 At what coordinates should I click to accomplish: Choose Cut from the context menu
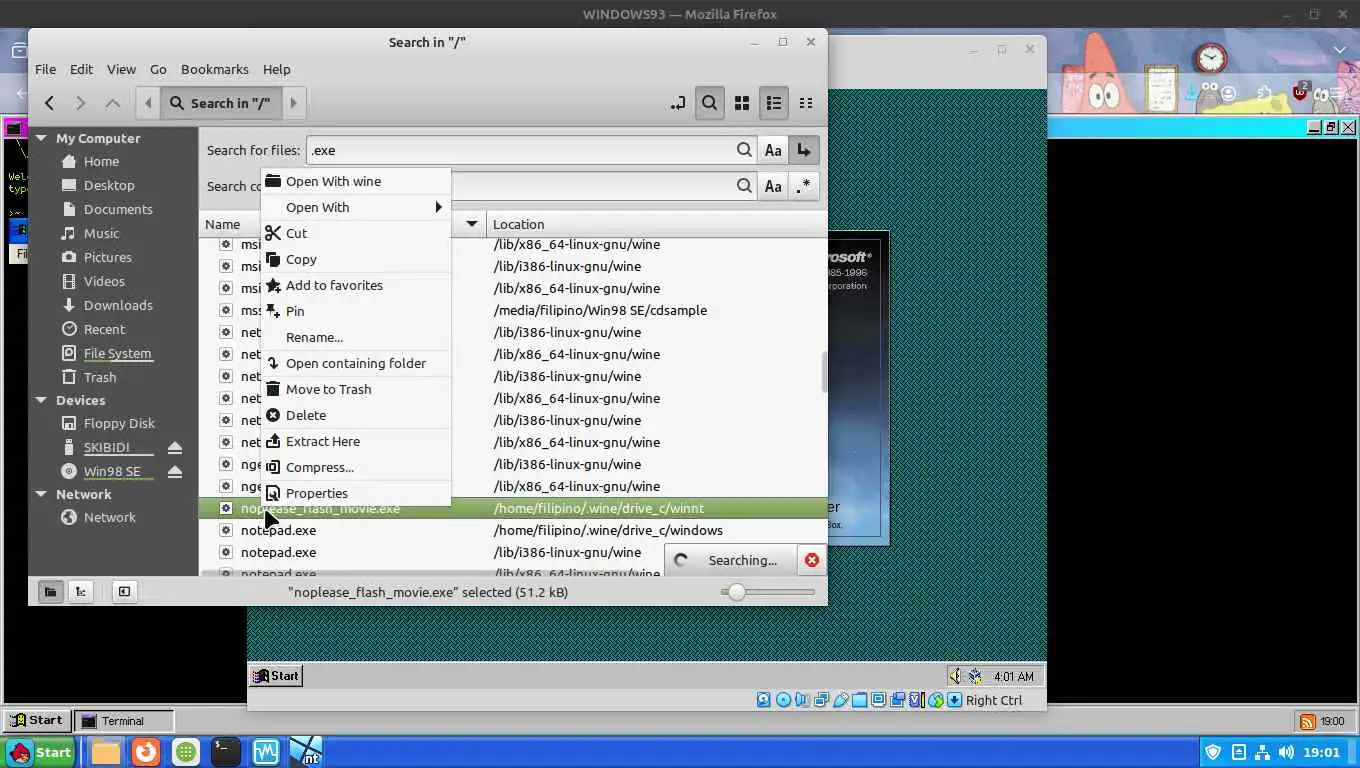click(356, 233)
